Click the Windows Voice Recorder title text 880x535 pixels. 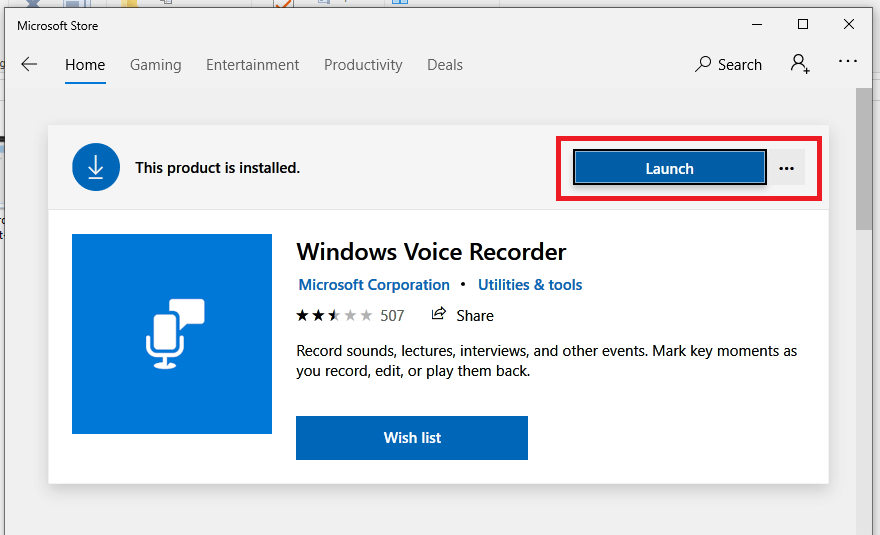[x=431, y=252]
